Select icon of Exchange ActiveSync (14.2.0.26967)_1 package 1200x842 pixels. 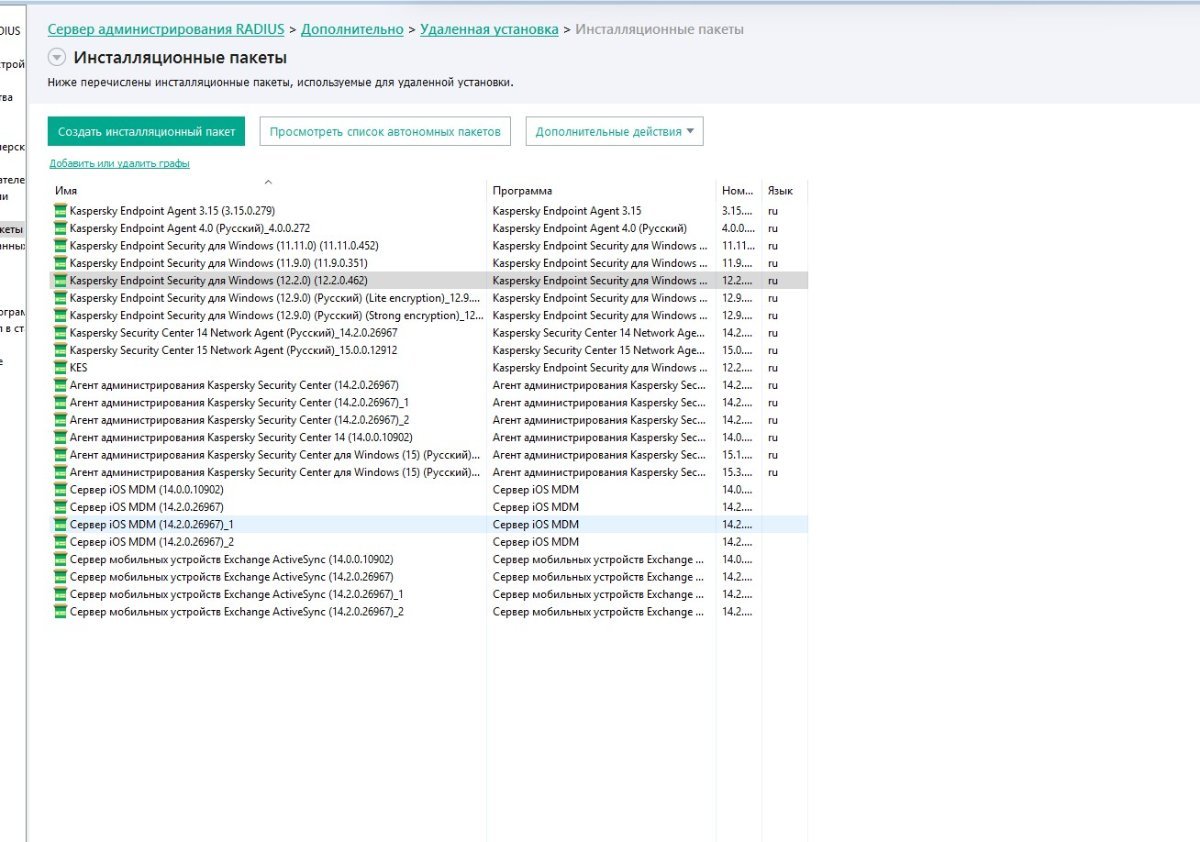pos(61,594)
